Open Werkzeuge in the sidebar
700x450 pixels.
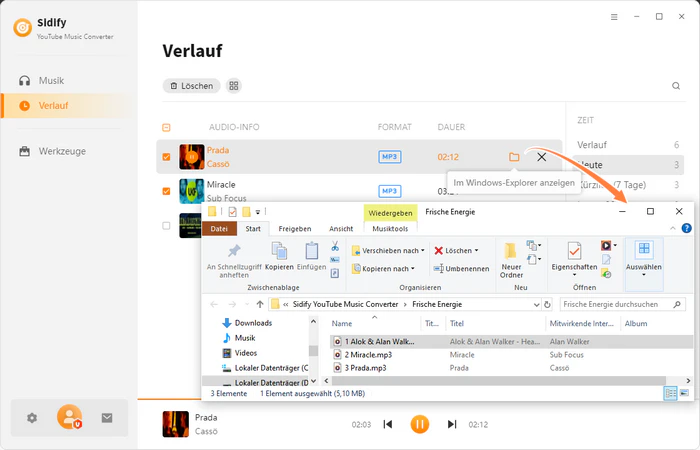pyautogui.click(x=52, y=151)
